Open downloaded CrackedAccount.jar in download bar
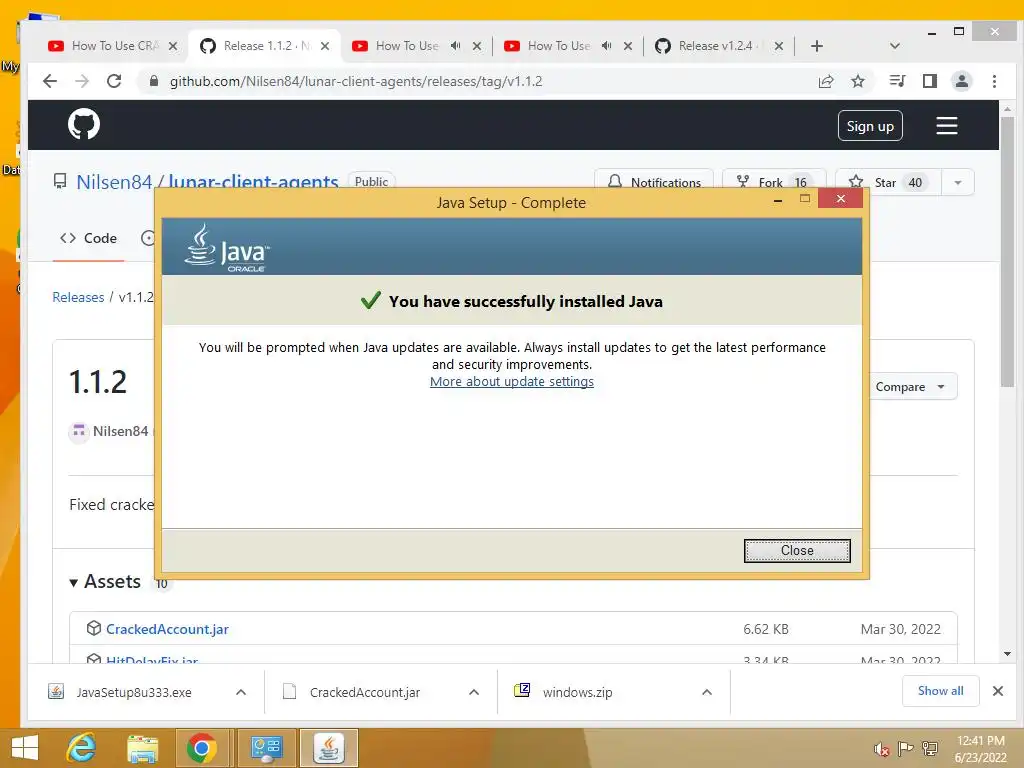The width and height of the screenshot is (1024, 768). point(364,692)
